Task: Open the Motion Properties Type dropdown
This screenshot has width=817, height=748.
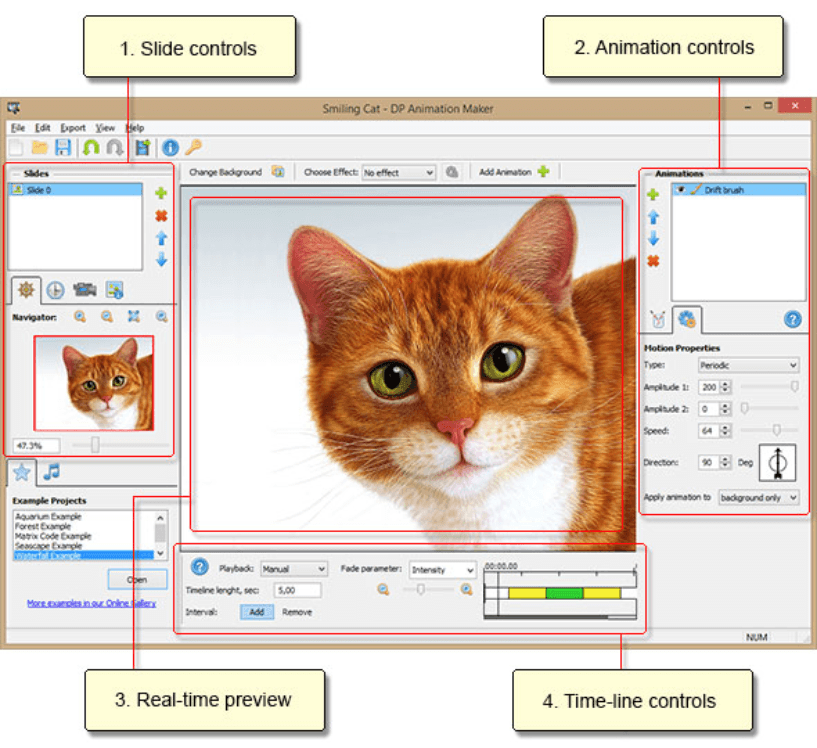Action: pos(749,363)
